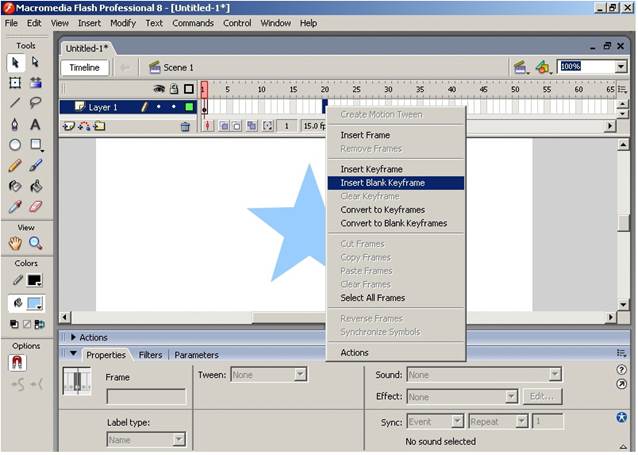This screenshot has height=455, width=638.
Task: Toggle Edit Multiple Frames button
Action: [252, 126]
